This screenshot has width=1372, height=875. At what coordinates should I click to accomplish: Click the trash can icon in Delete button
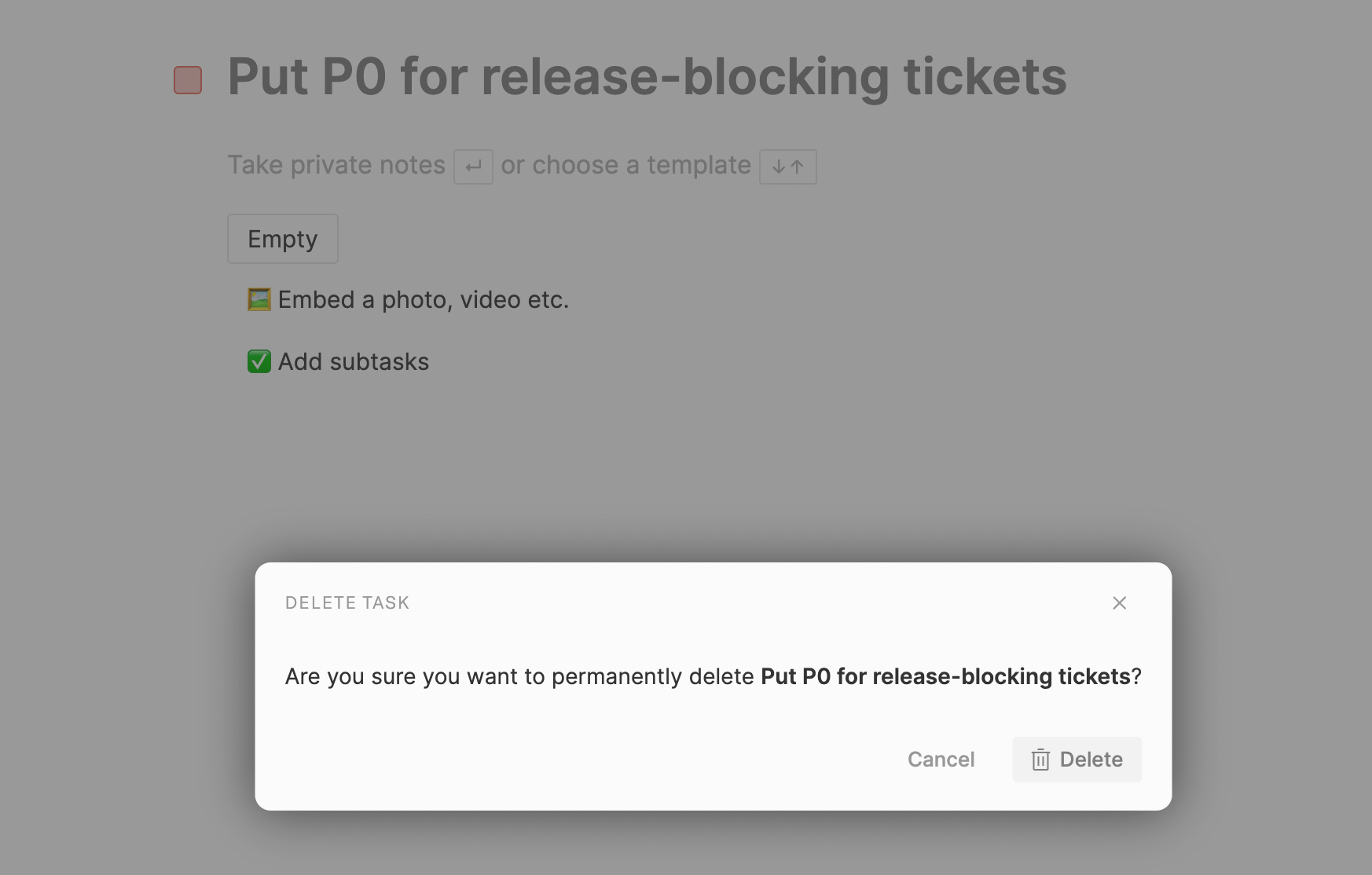1040,760
